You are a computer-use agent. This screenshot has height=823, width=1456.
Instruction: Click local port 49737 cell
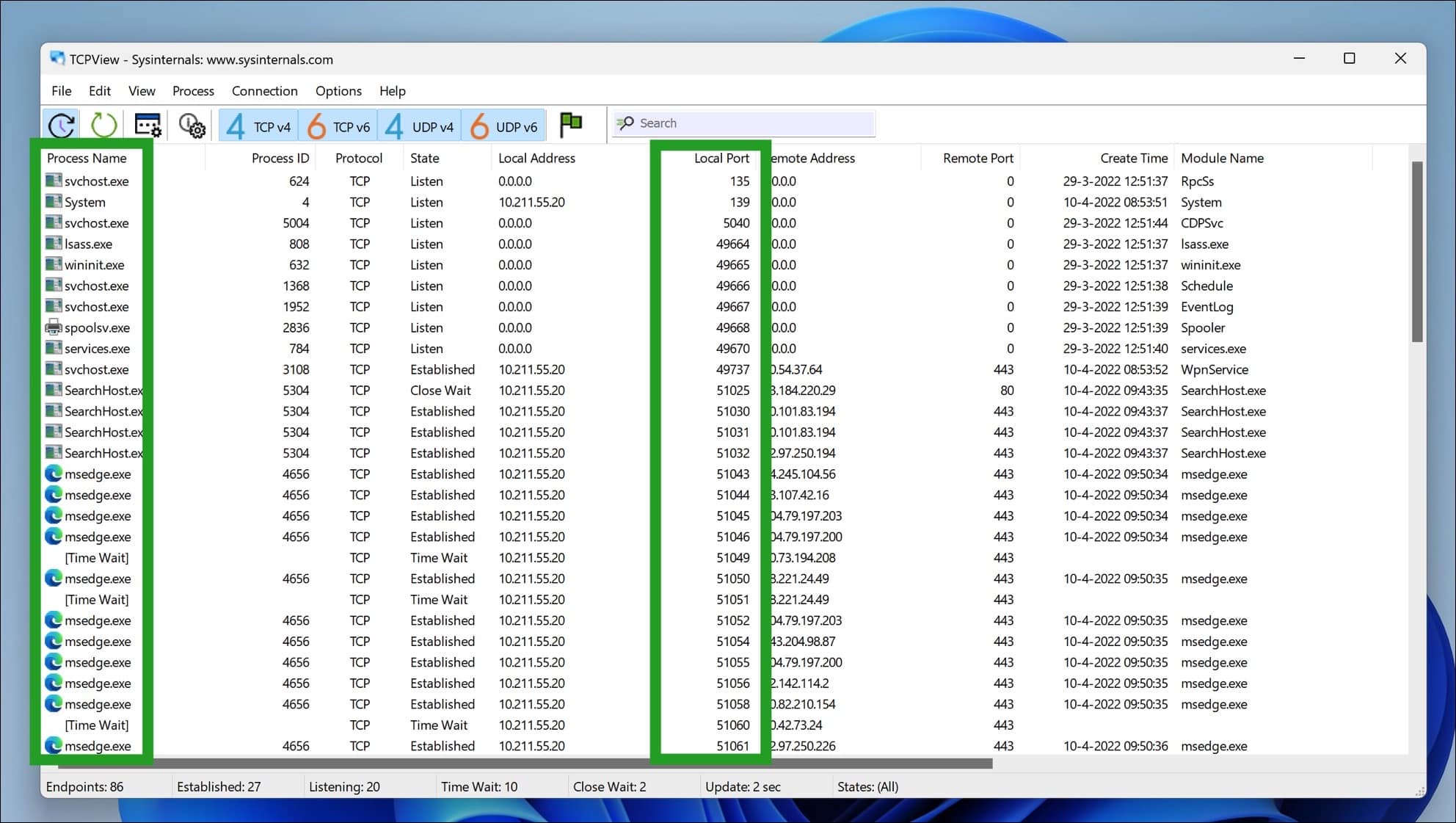[x=732, y=369]
